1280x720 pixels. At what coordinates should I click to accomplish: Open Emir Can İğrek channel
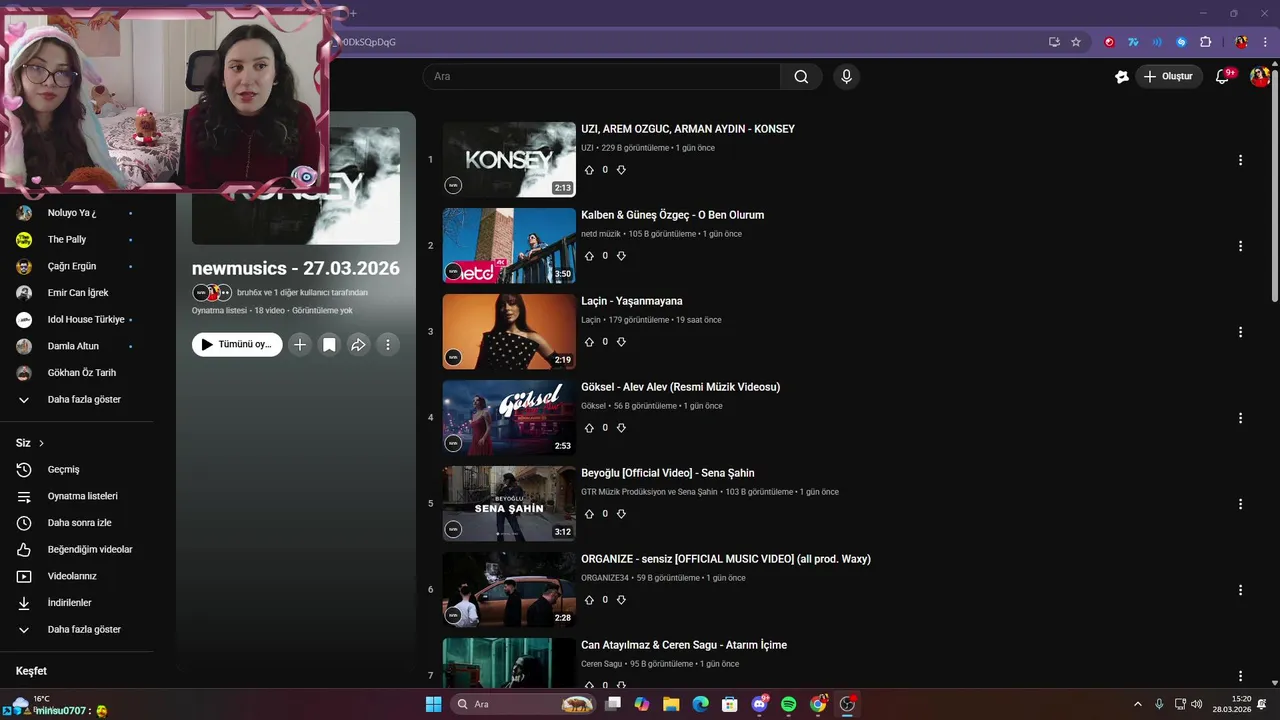click(76, 293)
